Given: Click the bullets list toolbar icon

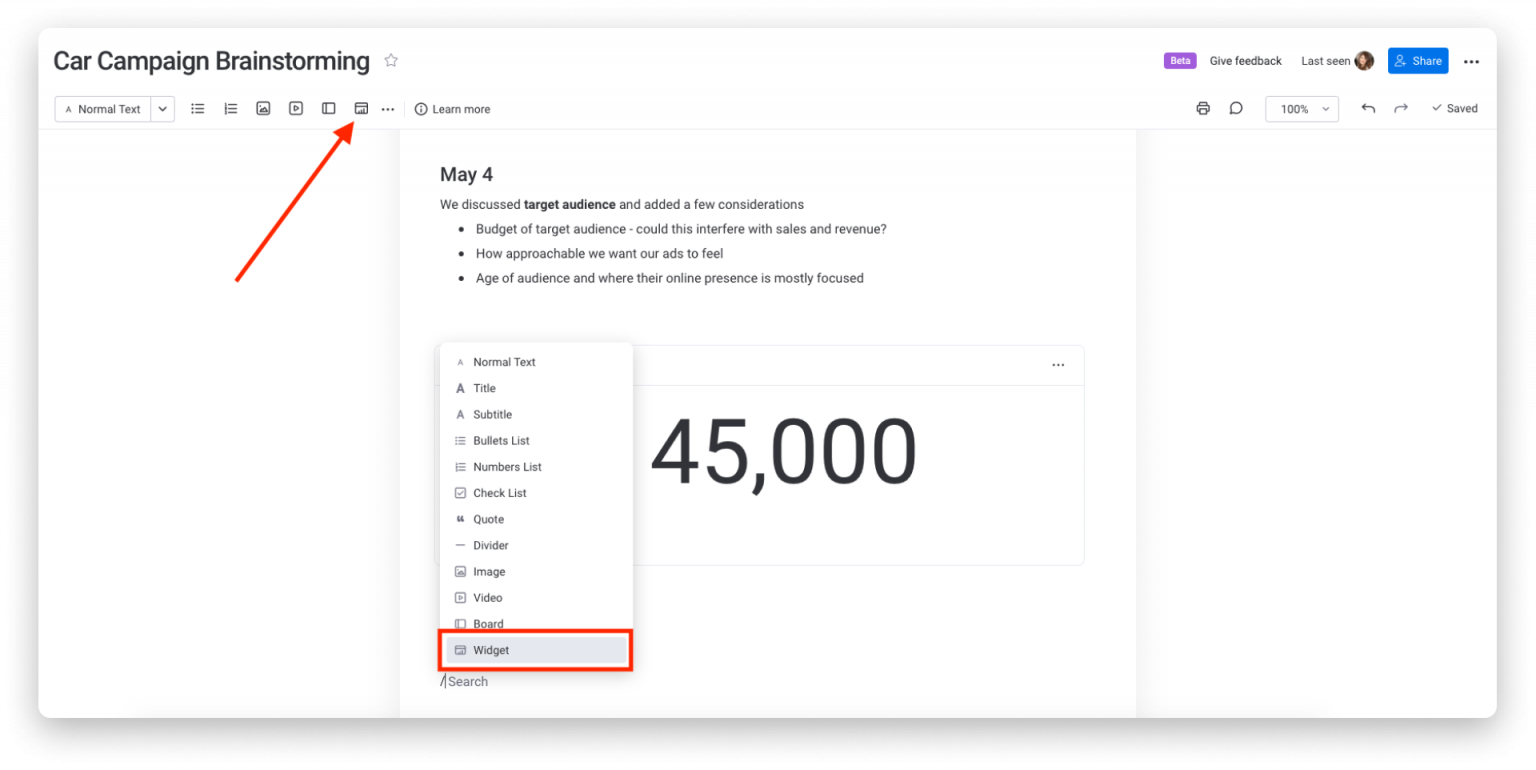Looking at the screenshot, I should 198,109.
